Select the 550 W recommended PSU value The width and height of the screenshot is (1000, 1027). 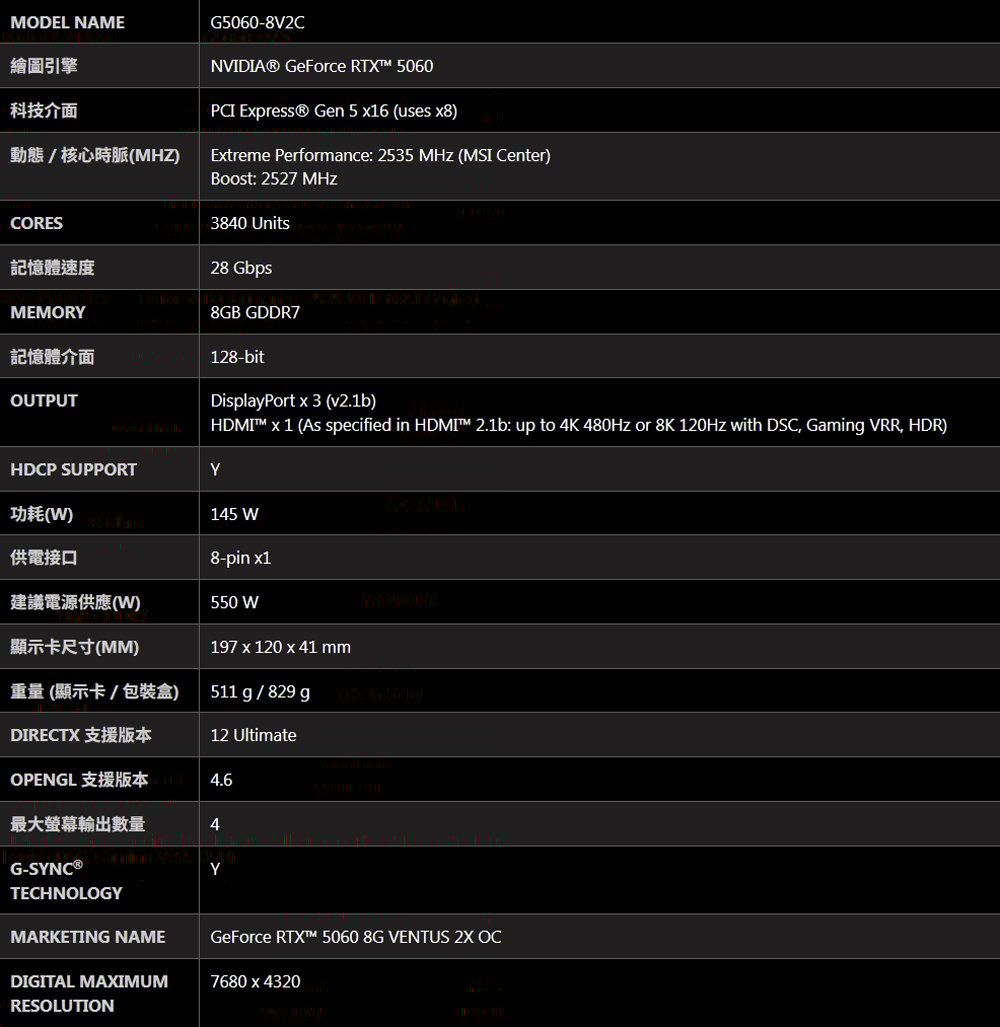pos(234,603)
